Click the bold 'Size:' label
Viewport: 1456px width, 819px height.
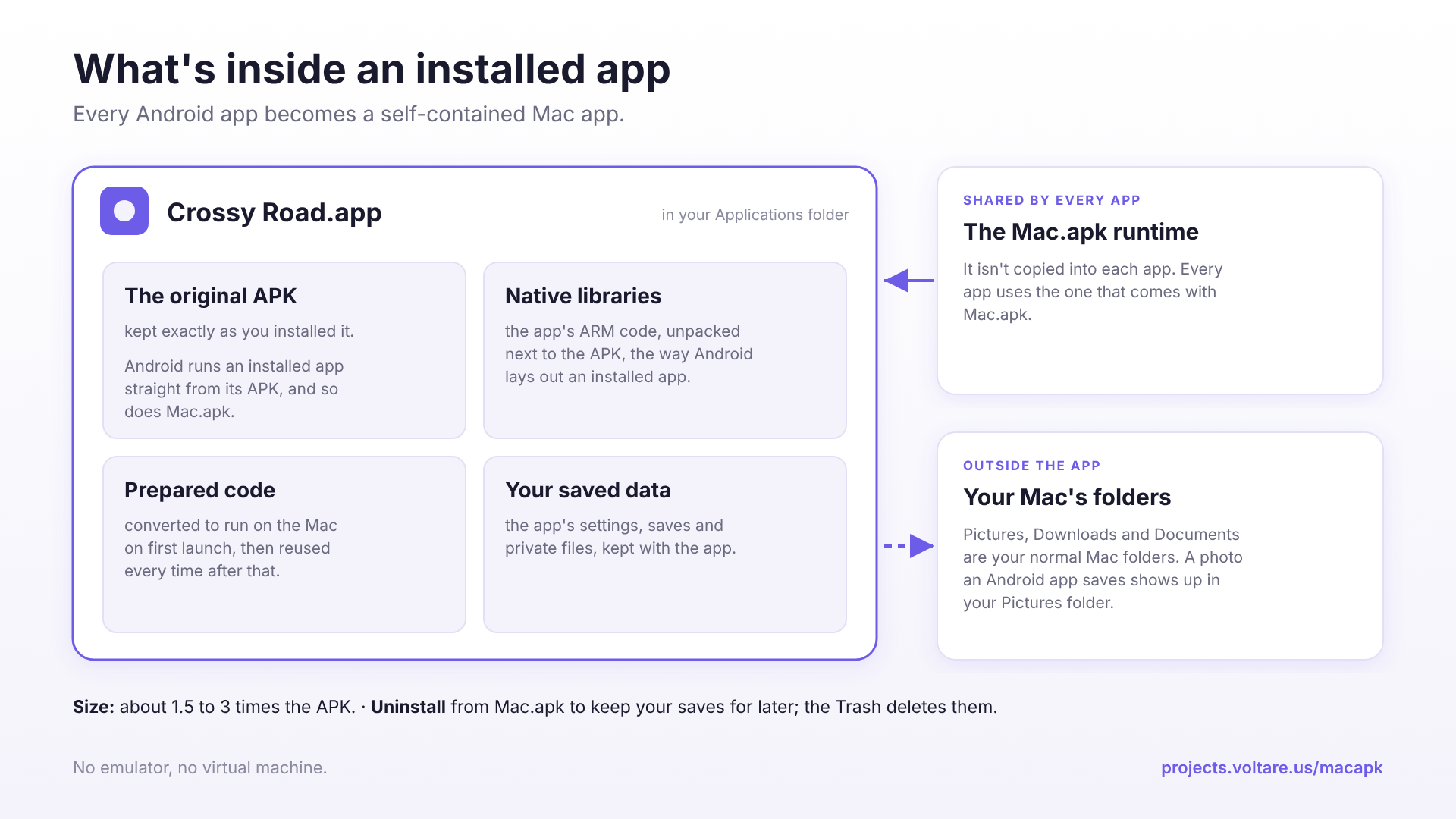pos(93,707)
